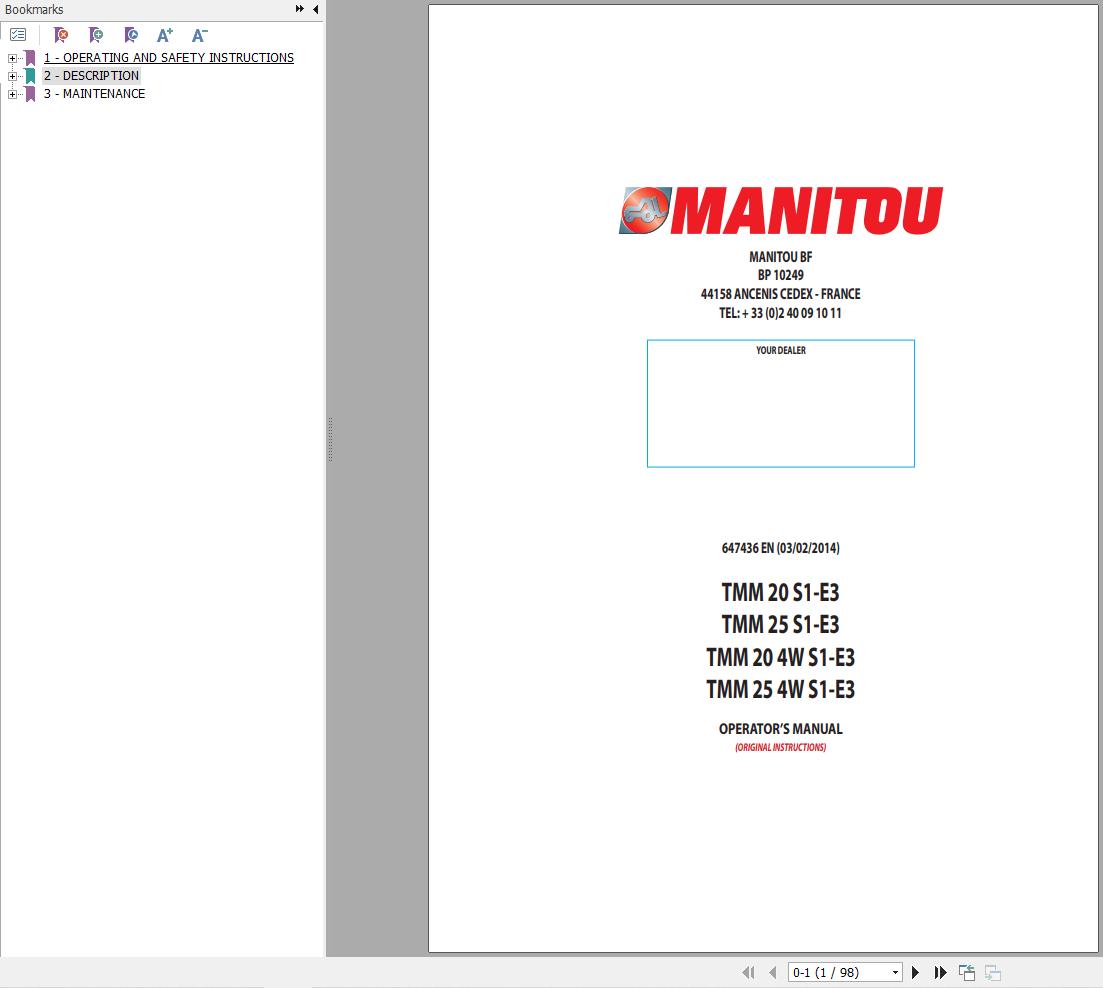This screenshot has height=988, width=1103.
Task: Select the 2 - DESCRIPTION bookmark
Action: [x=91, y=75]
